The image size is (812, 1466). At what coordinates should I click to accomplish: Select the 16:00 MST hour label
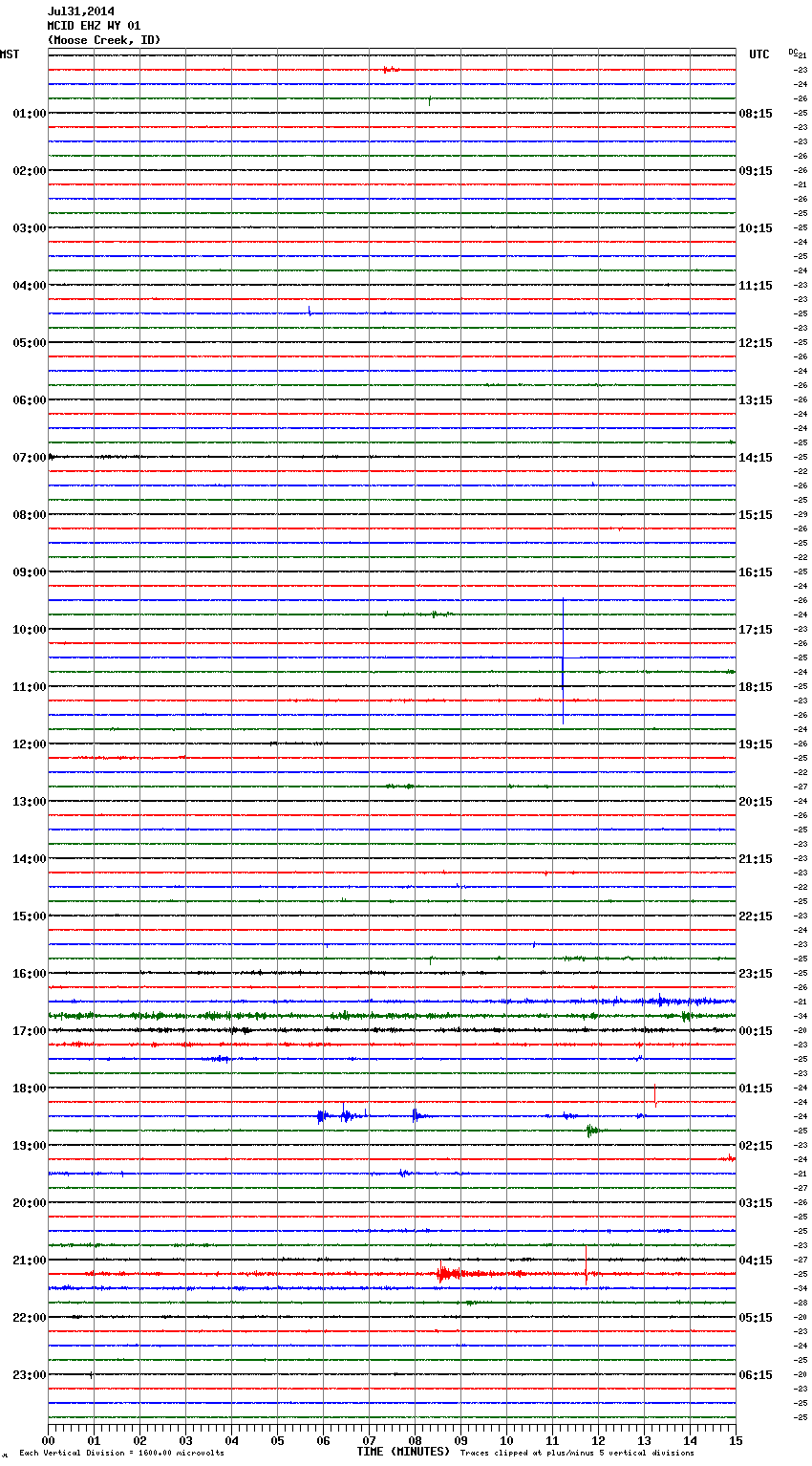click(30, 974)
